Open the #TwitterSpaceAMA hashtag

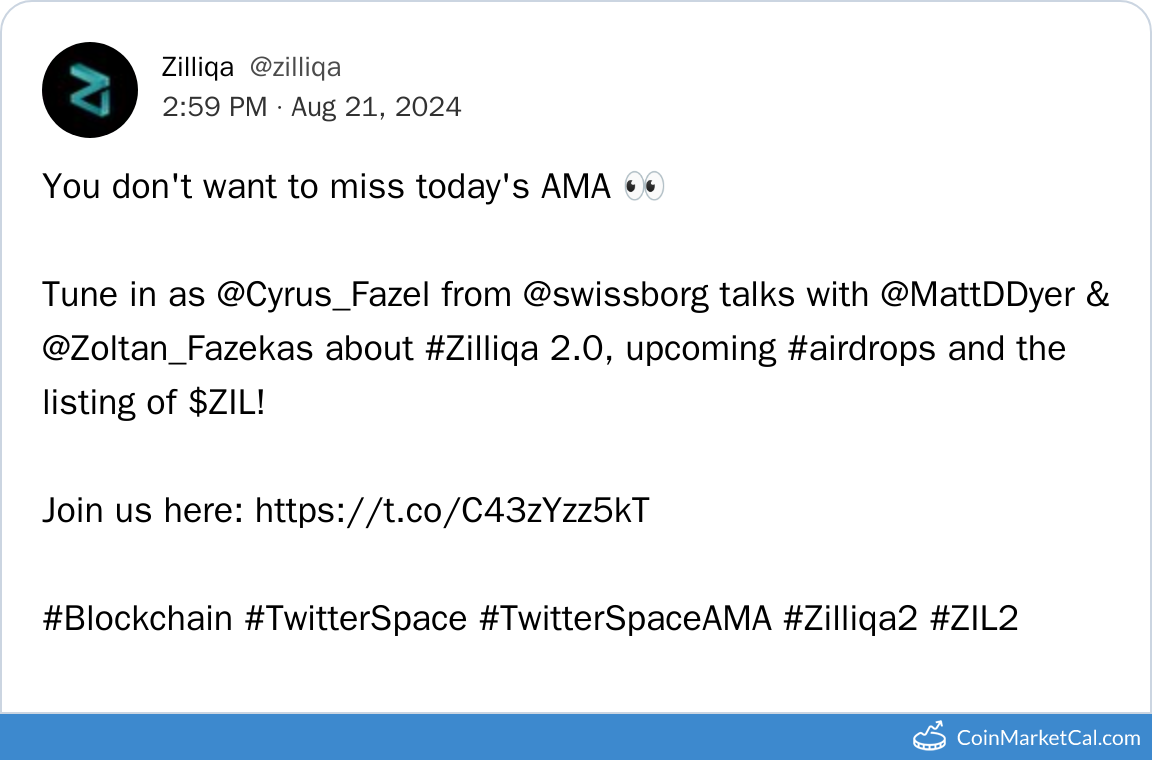(x=625, y=619)
